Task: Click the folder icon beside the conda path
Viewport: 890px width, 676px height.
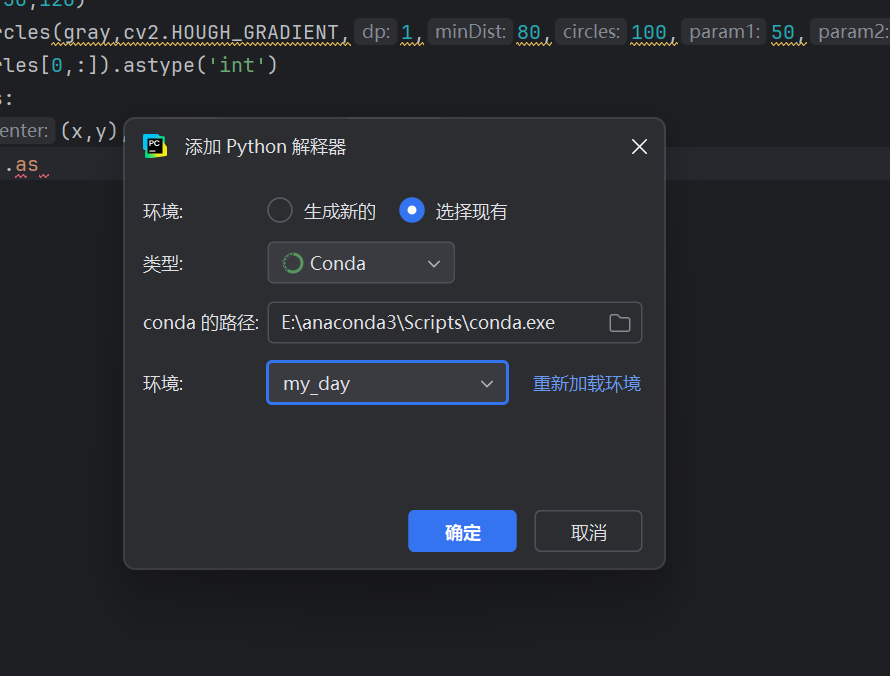Action: tap(619, 322)
